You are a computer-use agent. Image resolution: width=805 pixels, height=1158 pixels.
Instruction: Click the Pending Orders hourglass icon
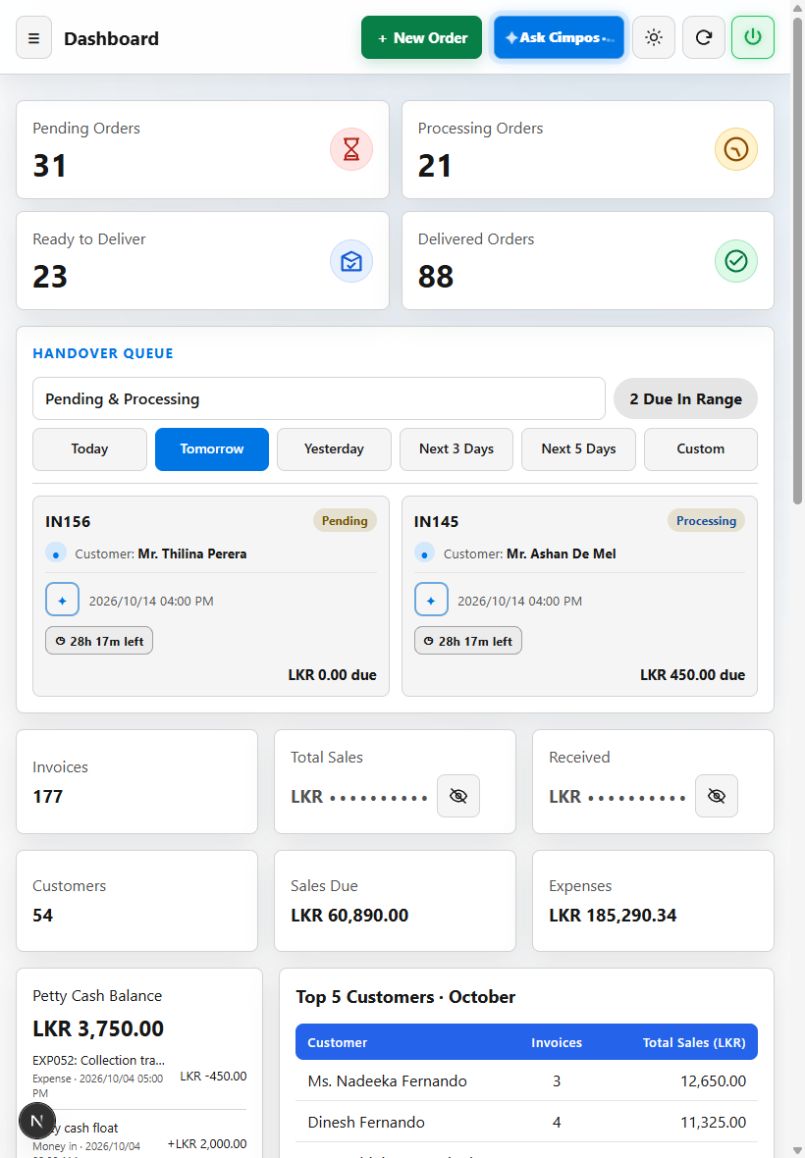[352, 149]
